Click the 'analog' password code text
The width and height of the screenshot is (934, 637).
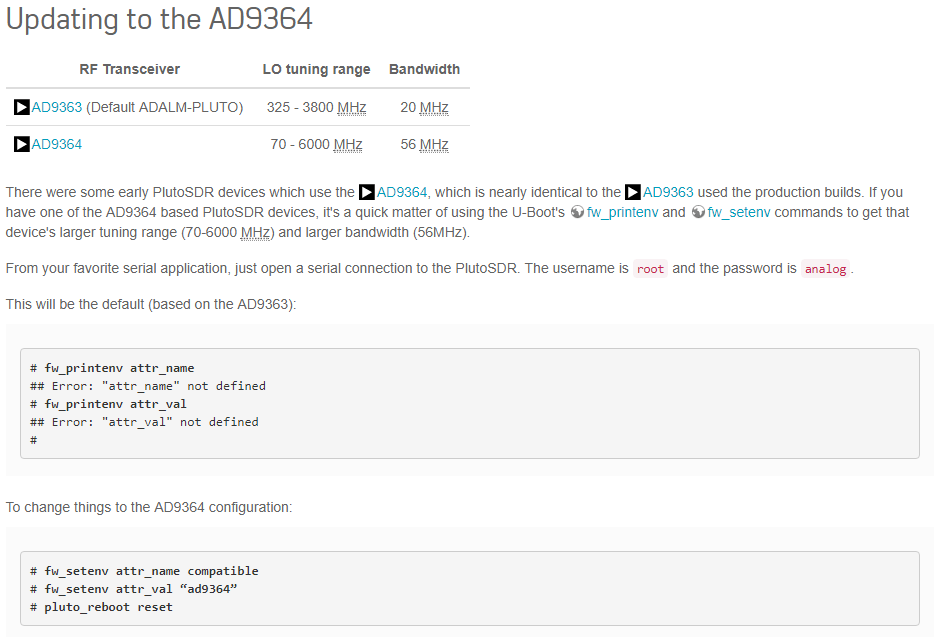pyautogui.click(x=825, y=269)
